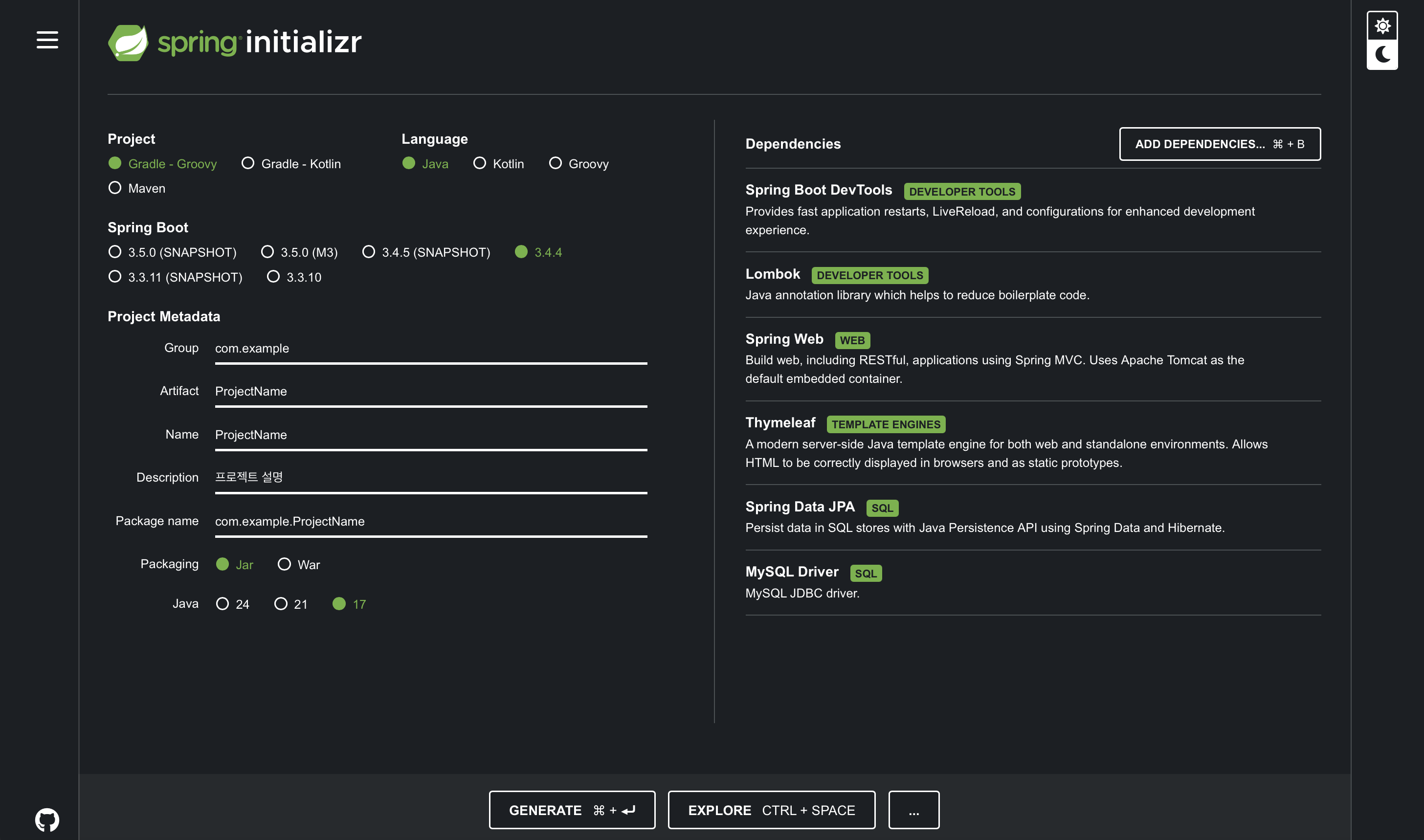Generate the project zip
This screenshot has height=840, width=1424.
pos(572,810)
